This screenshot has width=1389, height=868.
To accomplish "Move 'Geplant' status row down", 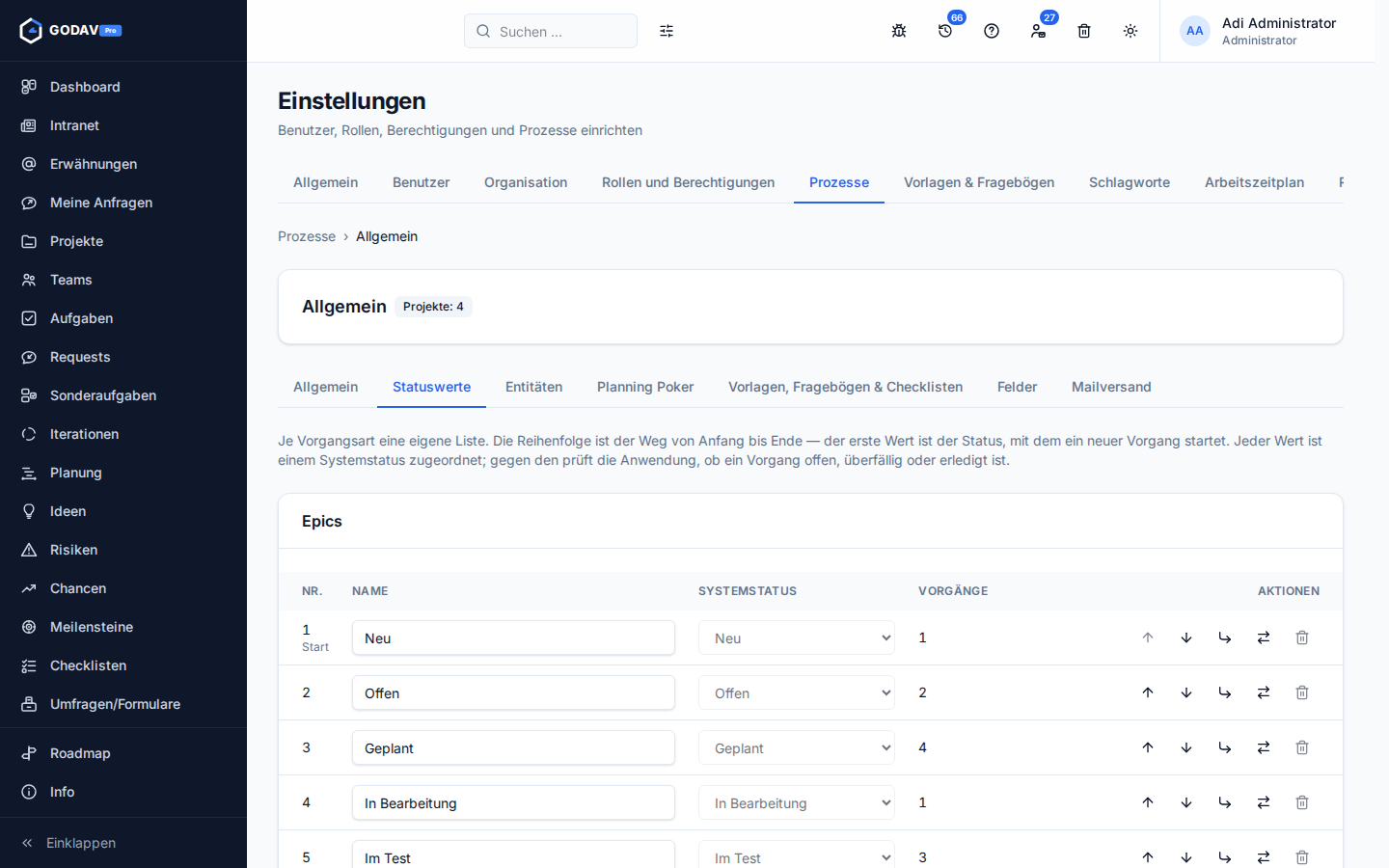I will pos(1186,747).
